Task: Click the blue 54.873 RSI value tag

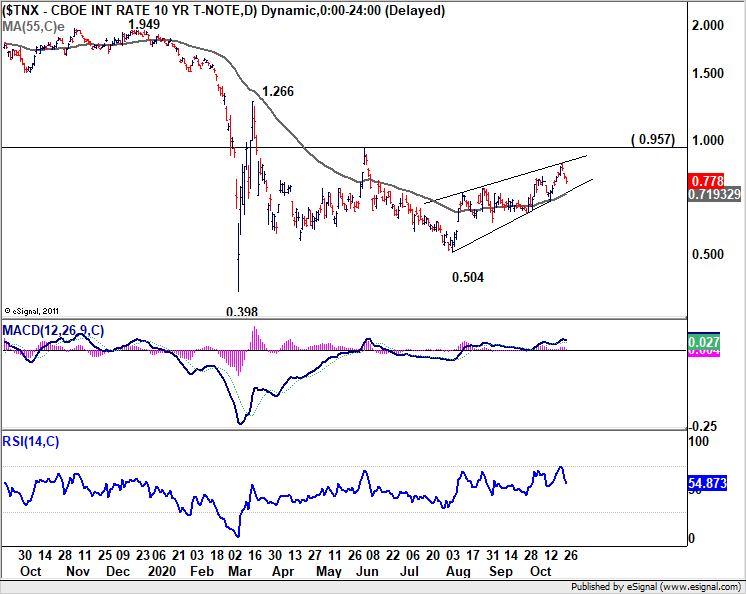Action: (707, 484)
